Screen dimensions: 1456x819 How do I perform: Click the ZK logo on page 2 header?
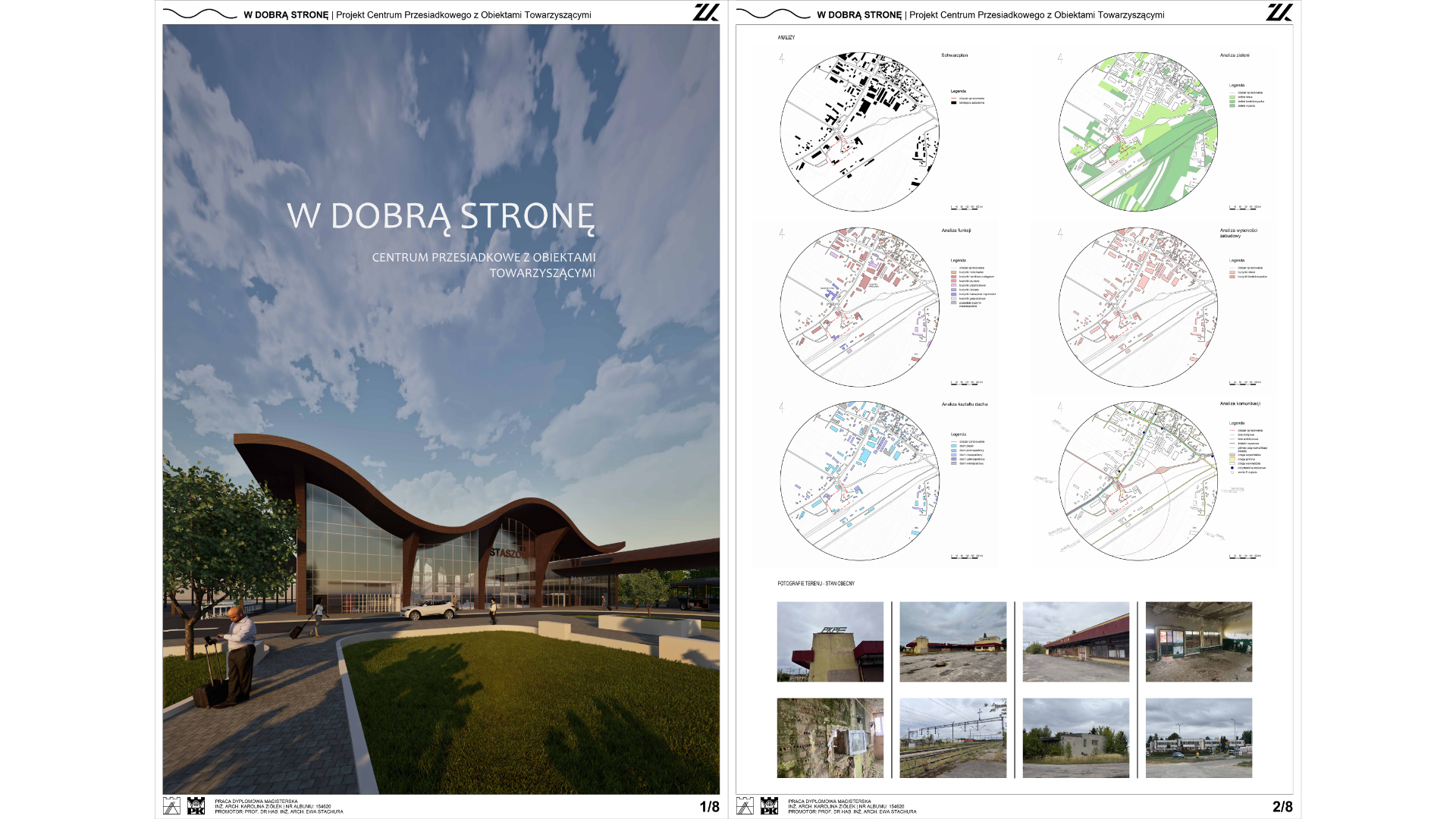(1279, 12)
